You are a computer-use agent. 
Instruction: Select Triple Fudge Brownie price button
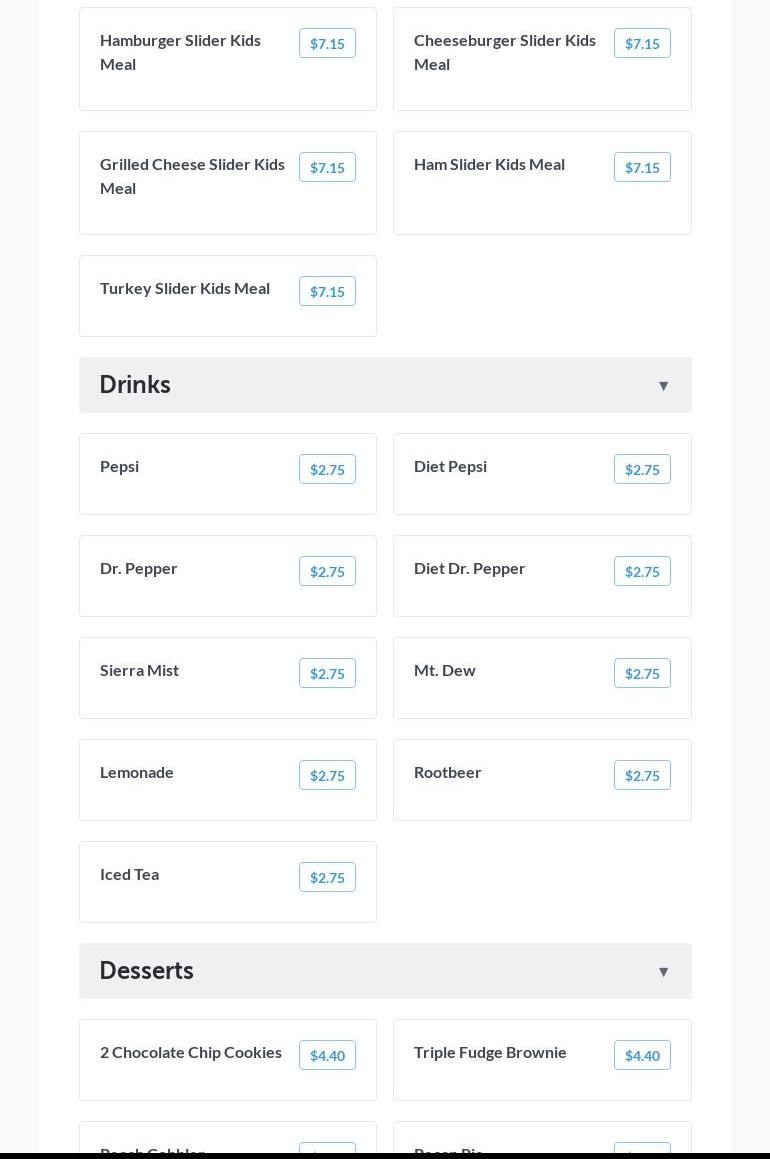(642, 1056)
